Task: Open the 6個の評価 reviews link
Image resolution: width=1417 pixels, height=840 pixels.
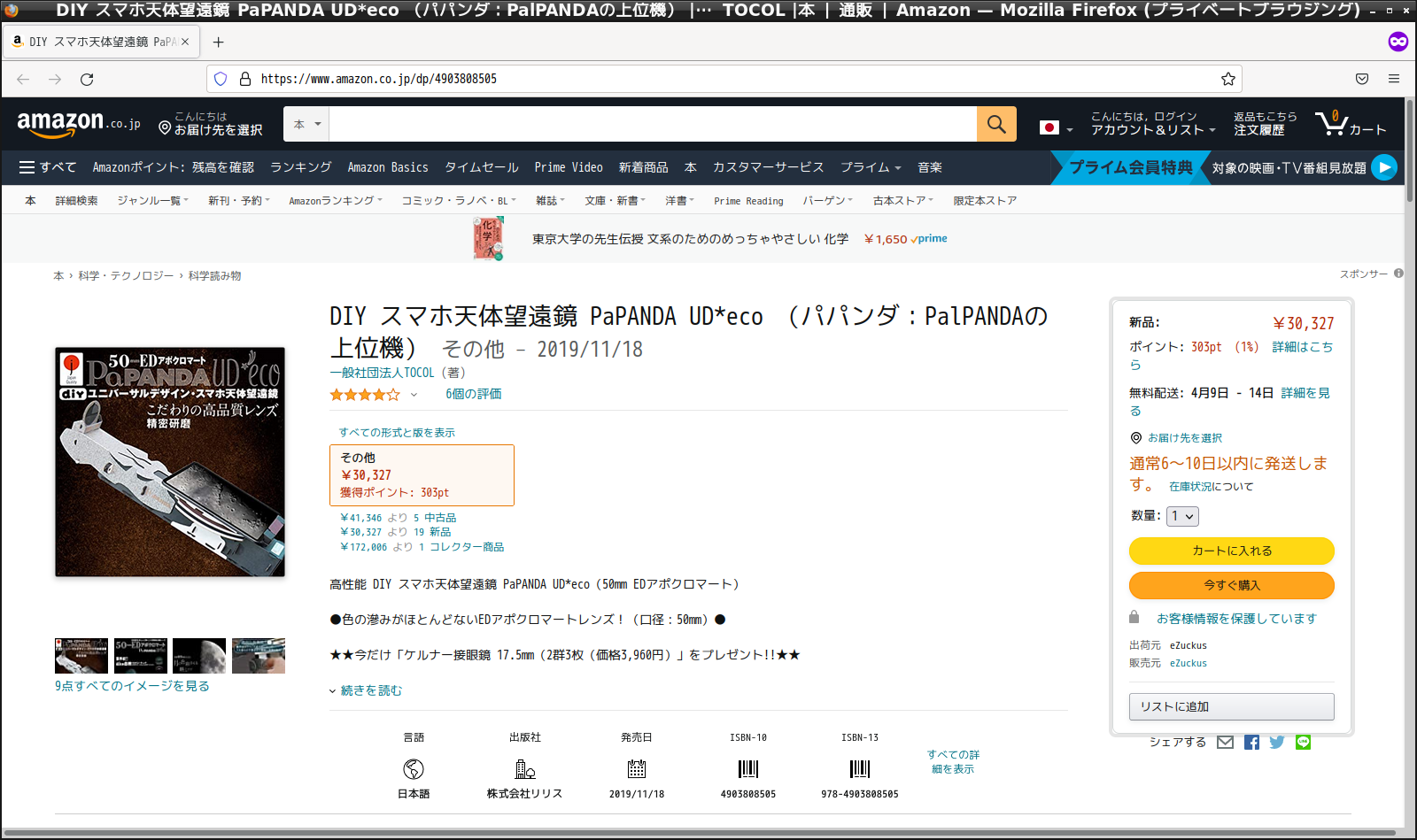Action: (474, 395)
